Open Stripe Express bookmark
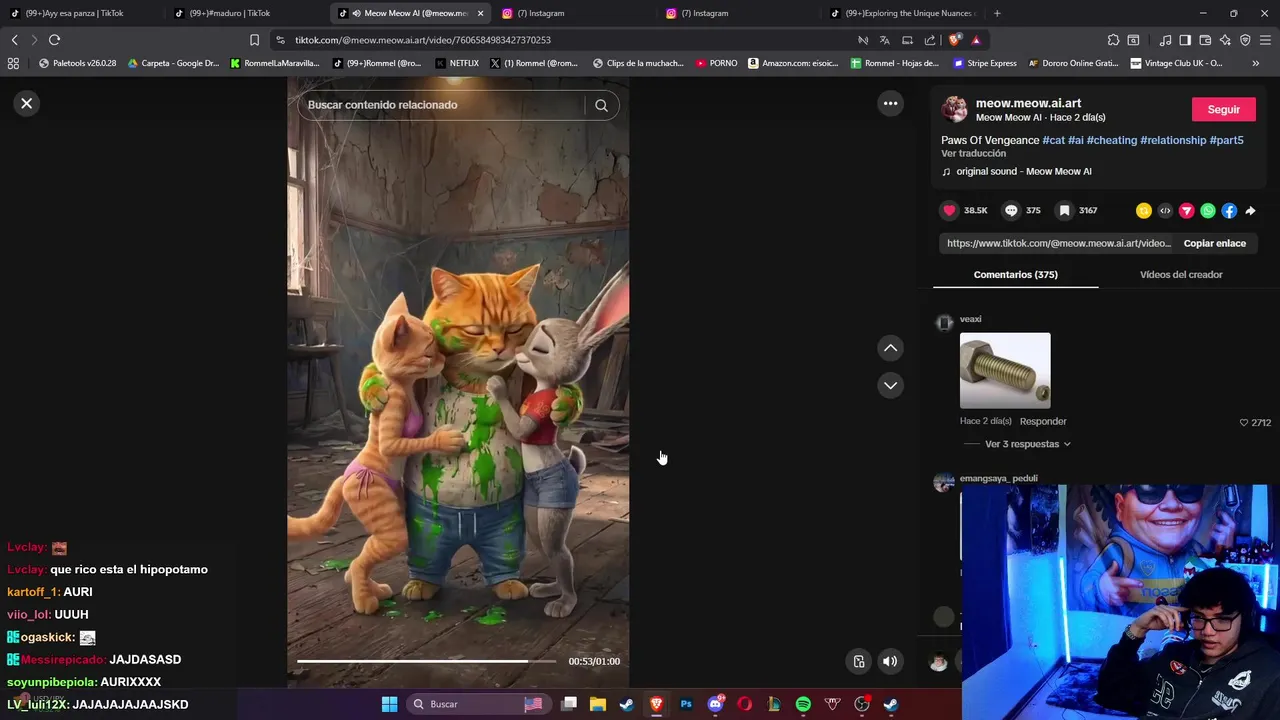 point(985,63)
